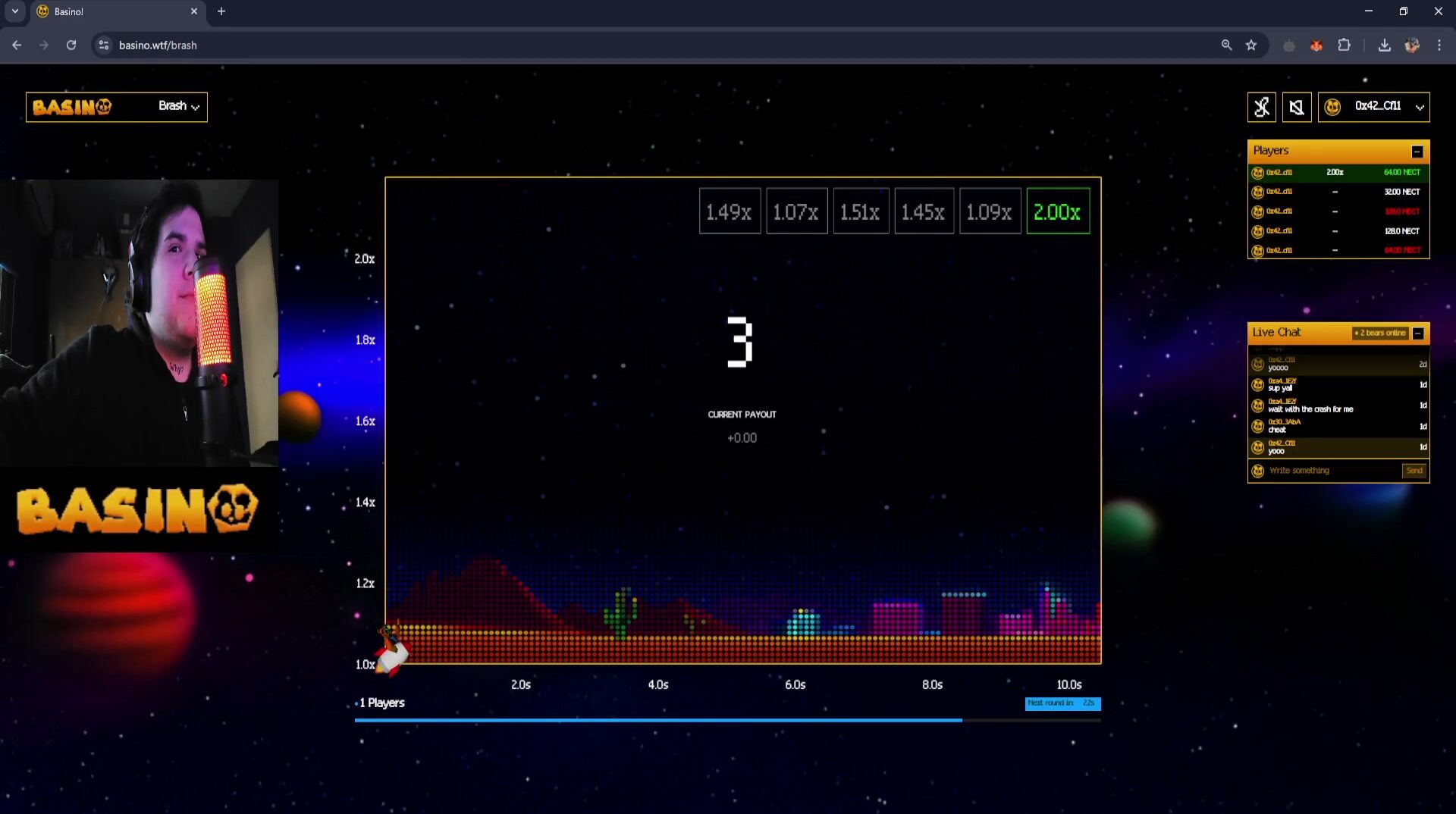This screenshot has width=1456, height=814.
Task: Click the Next round in timer badge
Action: coord(1062,703)
